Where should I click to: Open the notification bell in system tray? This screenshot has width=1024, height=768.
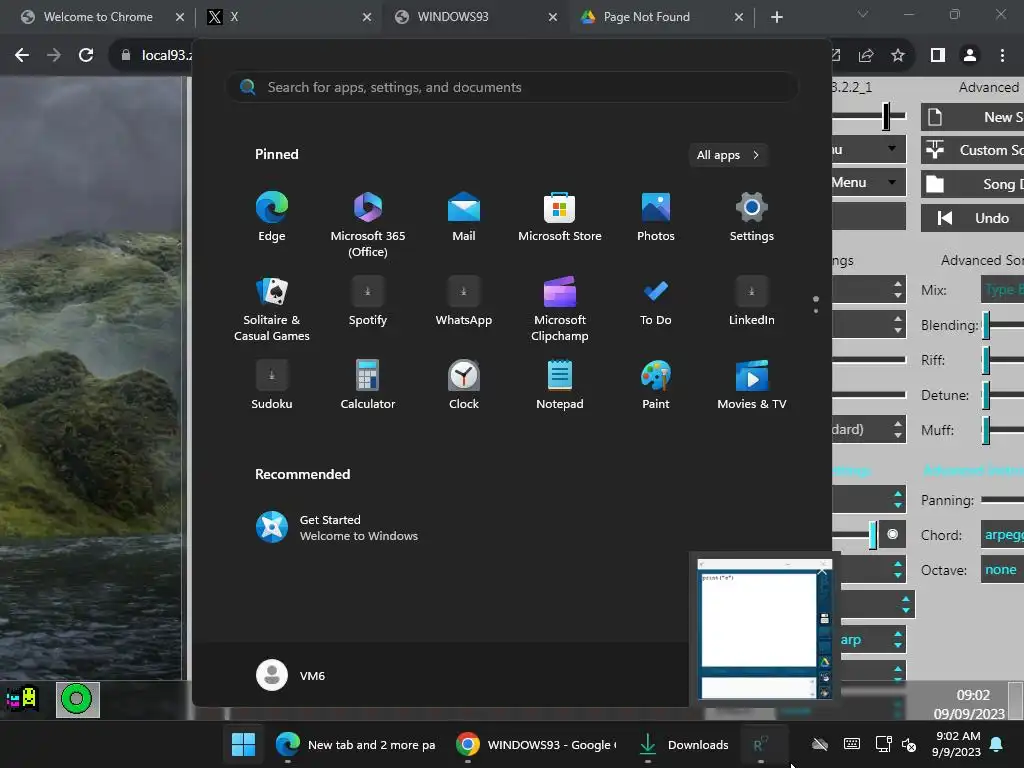(997, 744)
